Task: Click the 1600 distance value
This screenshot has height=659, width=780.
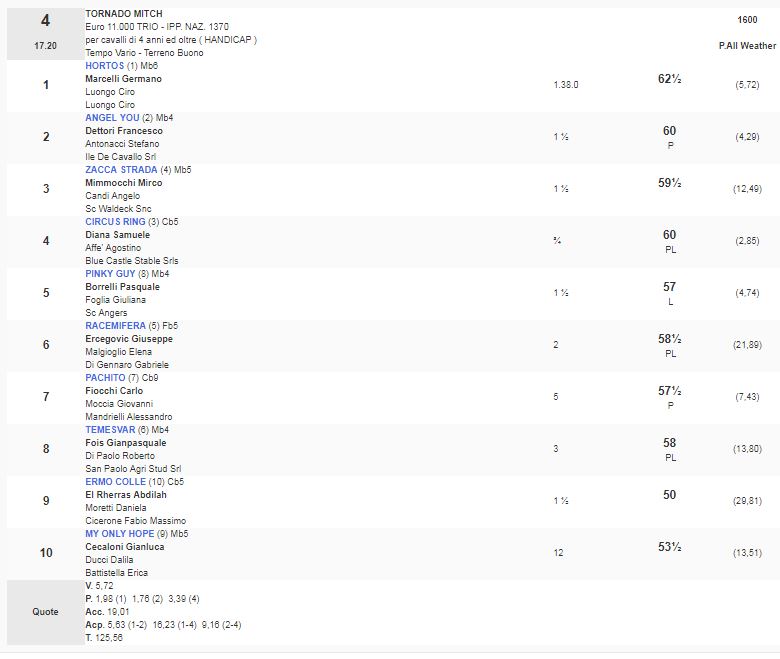Action: (x=747, y=20)
